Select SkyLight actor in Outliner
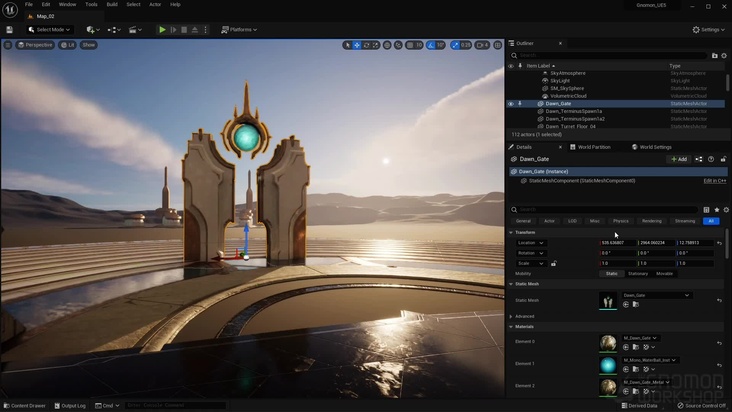 [x=560, y=81]
